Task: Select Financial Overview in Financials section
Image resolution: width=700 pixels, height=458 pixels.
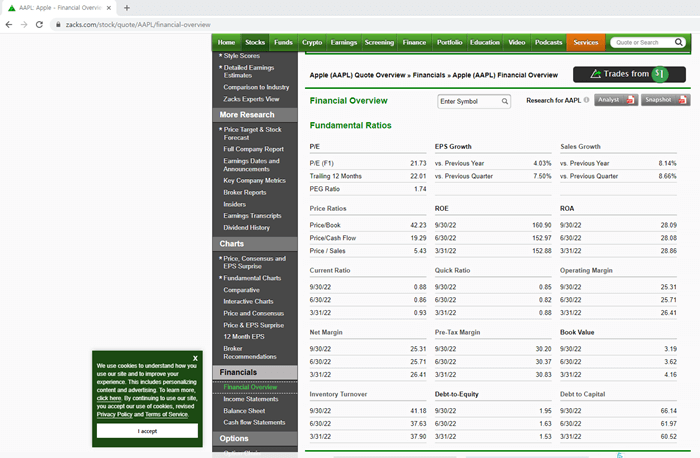Action: (x=250, y=387)
